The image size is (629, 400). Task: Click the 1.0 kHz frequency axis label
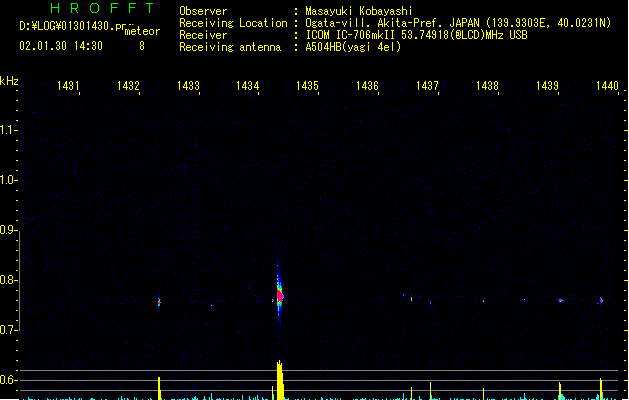pyautogui.click(x=8, y=180)
